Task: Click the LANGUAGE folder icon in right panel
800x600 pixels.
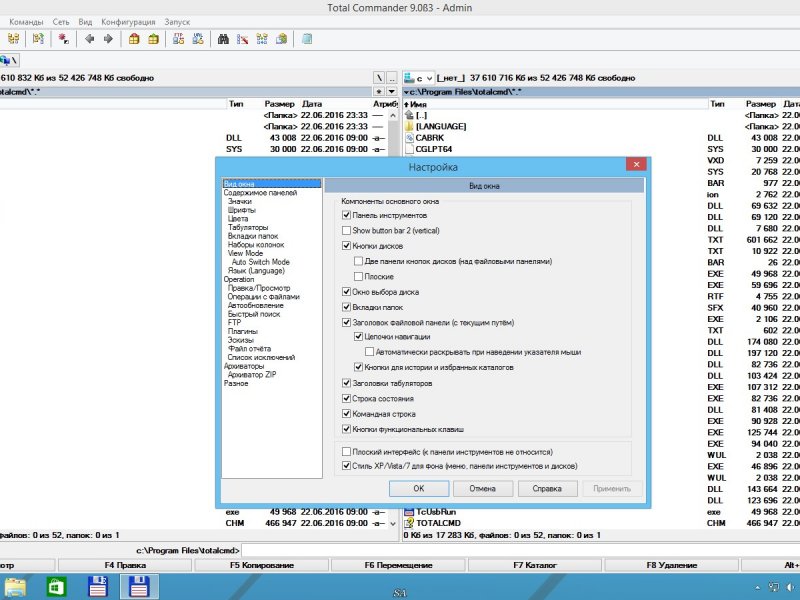Action: 409,126
